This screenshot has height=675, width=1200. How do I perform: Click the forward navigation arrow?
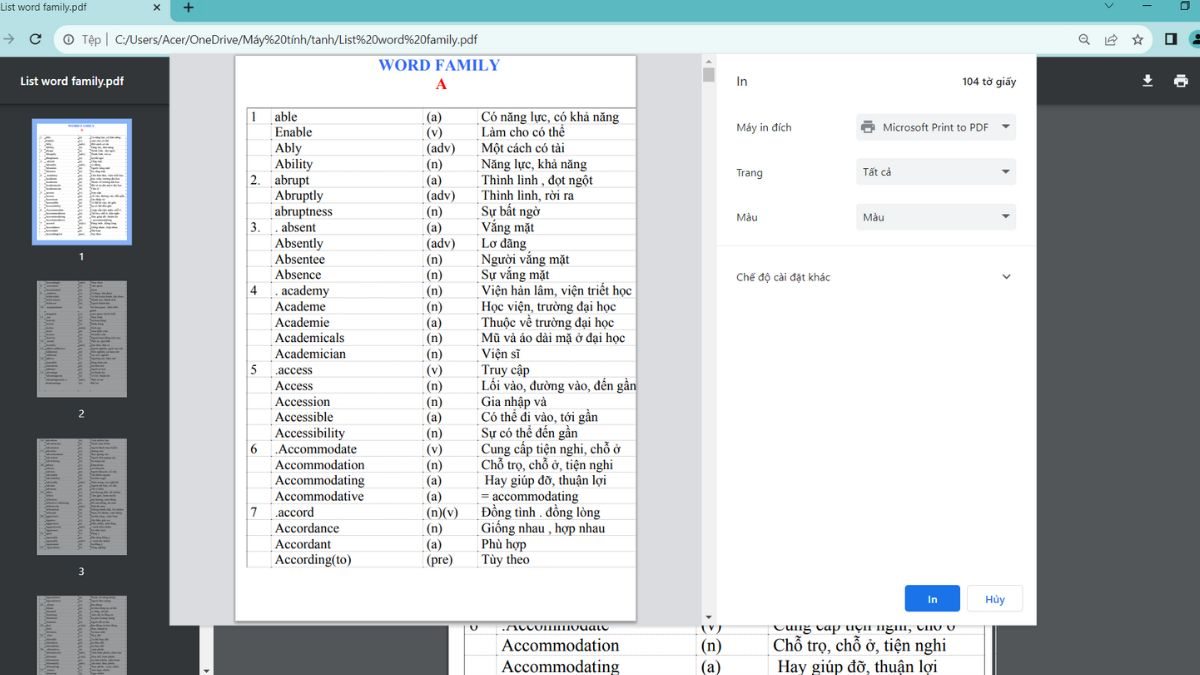[8, 39]
